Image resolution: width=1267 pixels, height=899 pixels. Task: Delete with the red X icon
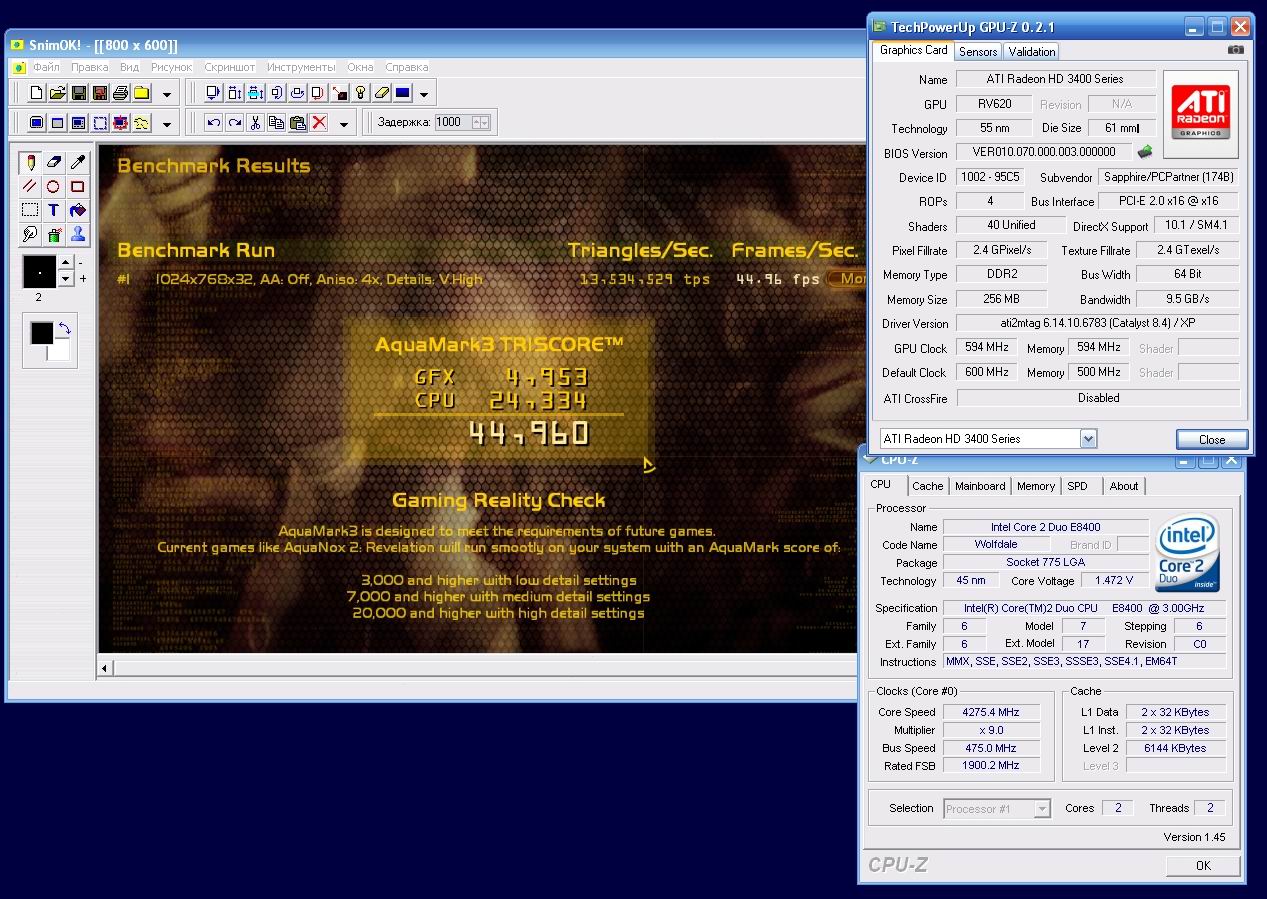tap(319, 122)
